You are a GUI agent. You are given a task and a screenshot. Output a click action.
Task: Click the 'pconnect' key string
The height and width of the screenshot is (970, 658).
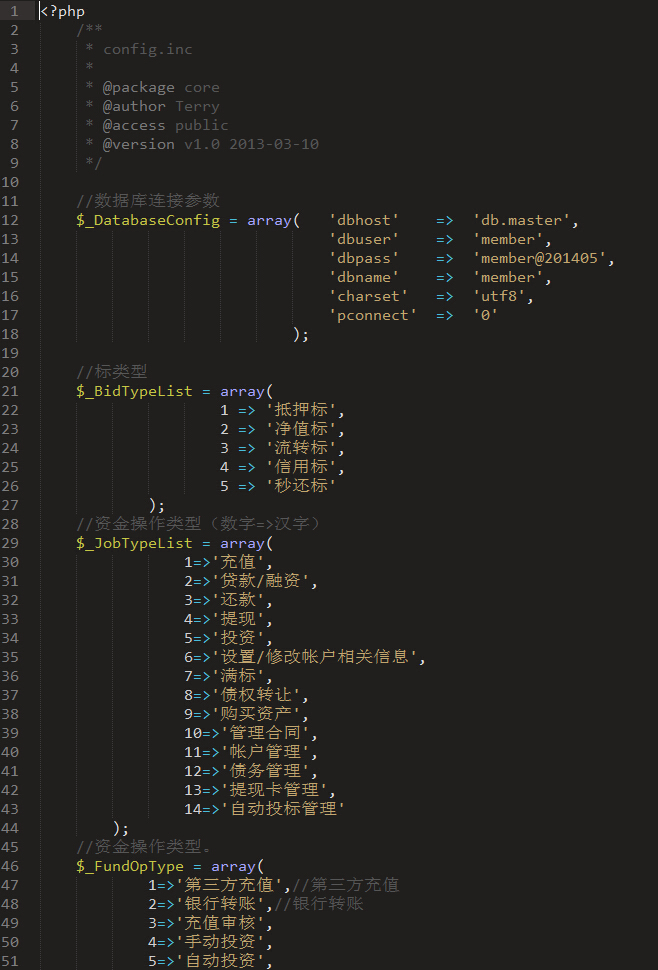(x=373, y=315)
